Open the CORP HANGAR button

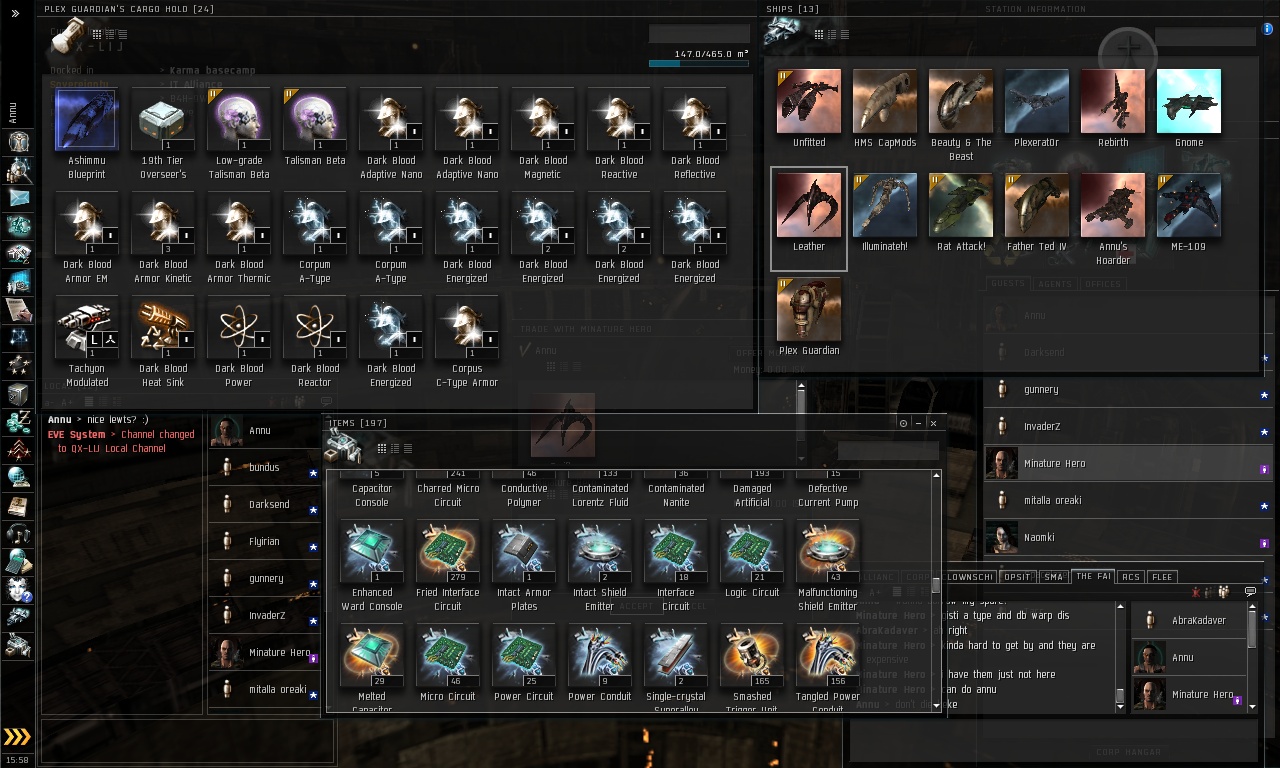tap(1128, 751)
